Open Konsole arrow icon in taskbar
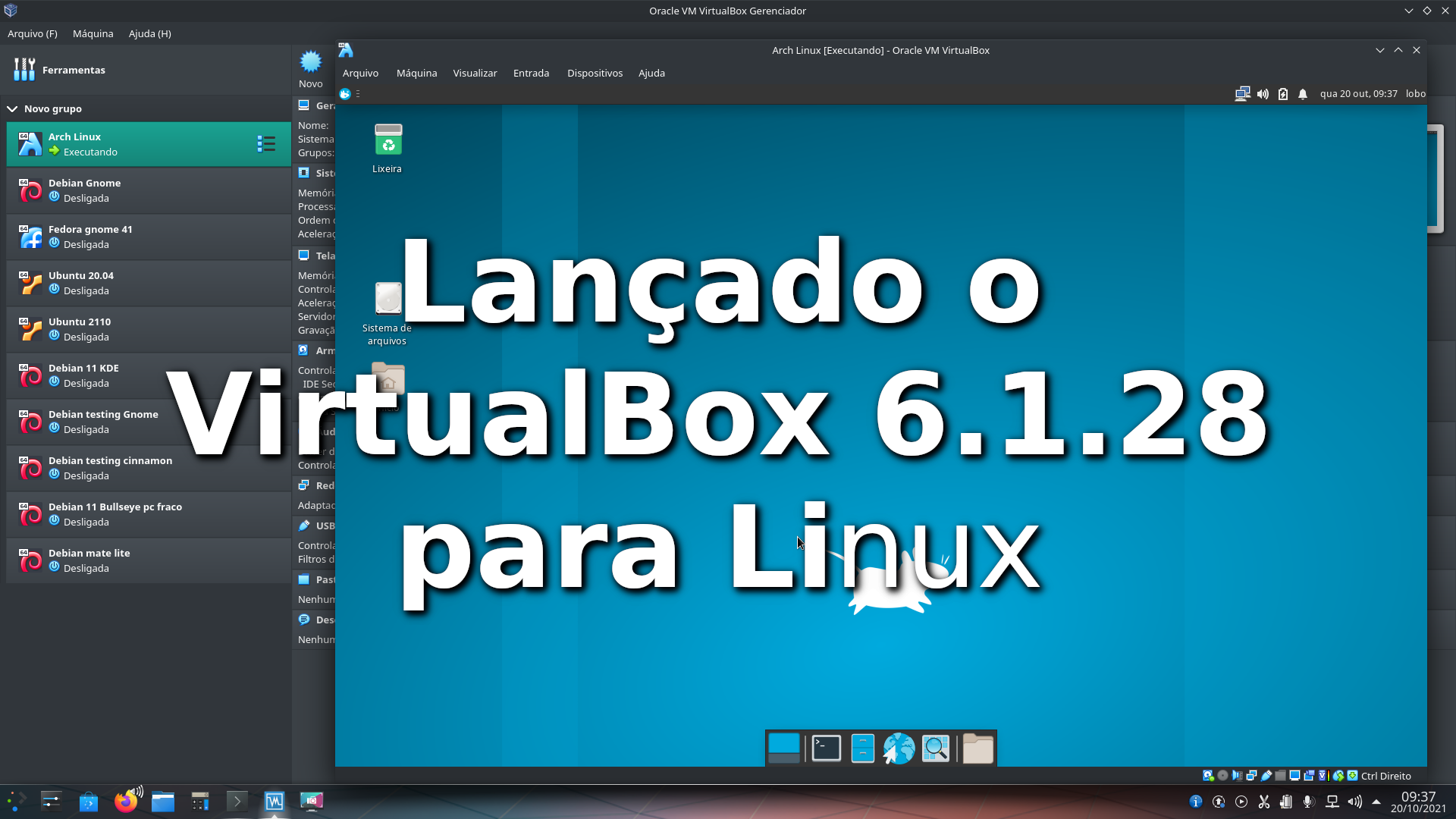1456x819 pixels. point(237,801)
